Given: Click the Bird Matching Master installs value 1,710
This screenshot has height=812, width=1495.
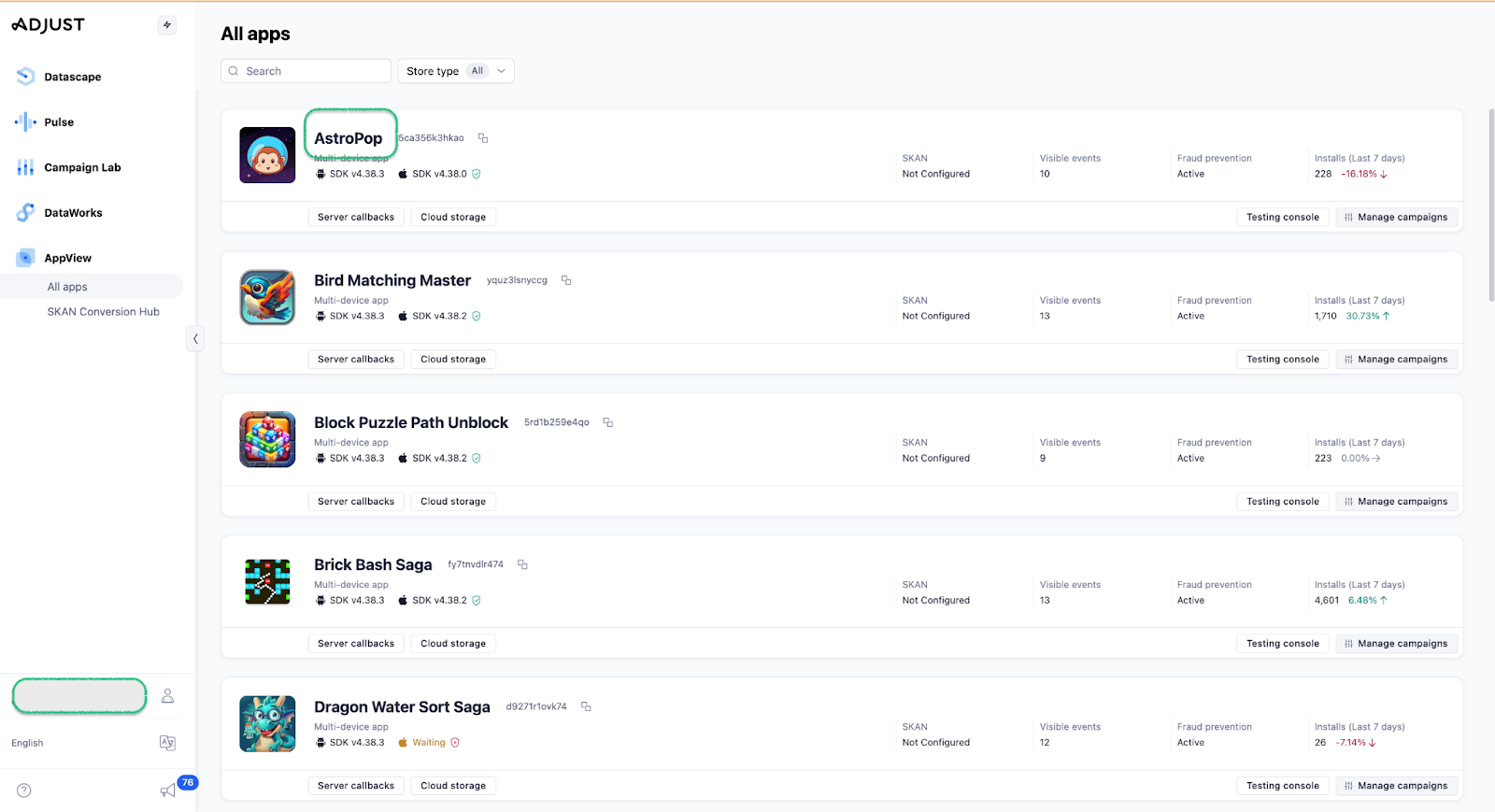Looking at the screenshot, I should pyautogui.click(x=1326, y=316).
